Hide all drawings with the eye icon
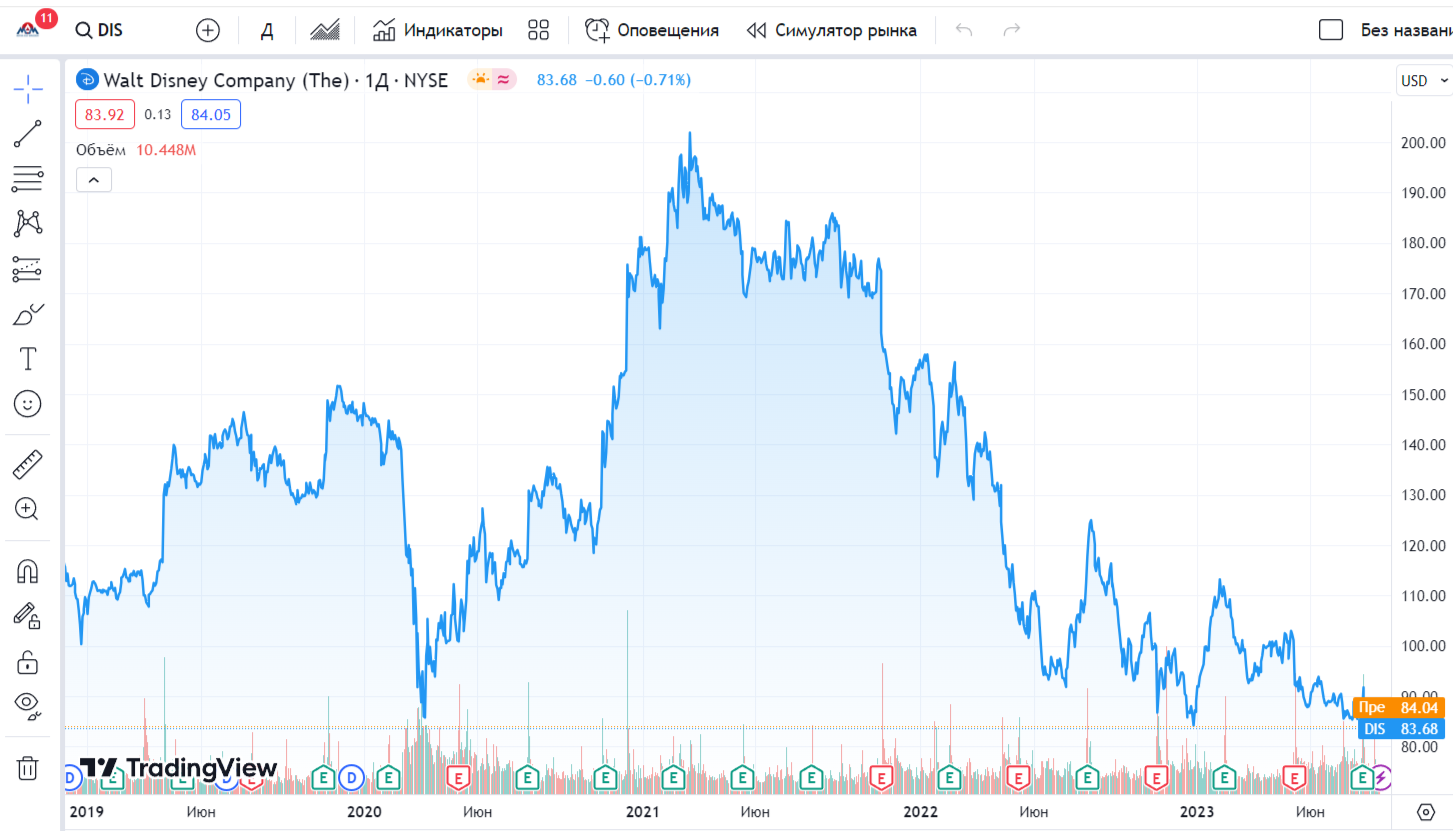1453x831 pixels. (x=28, y=706)
